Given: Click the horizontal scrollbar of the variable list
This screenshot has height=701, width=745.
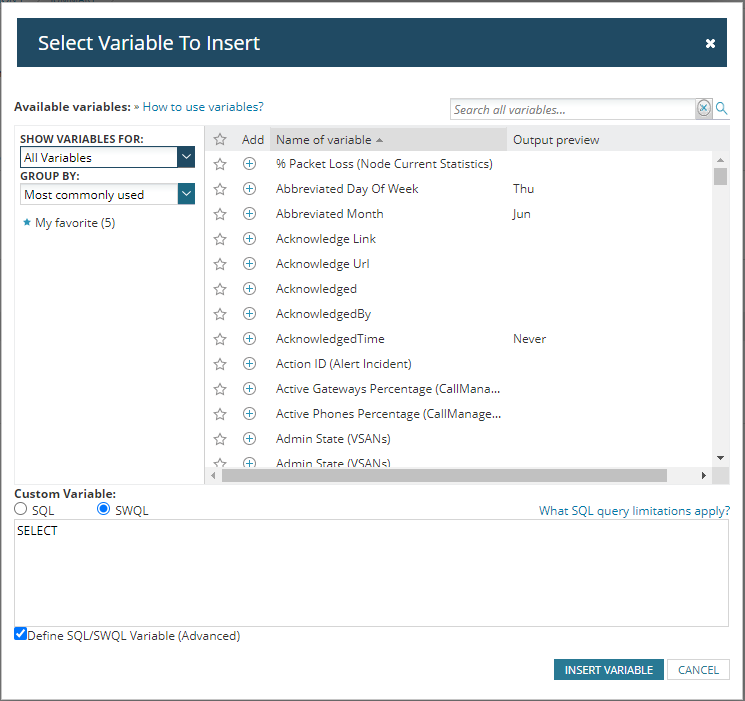Looking at the screenshot, I should click(x=444, y=476).
